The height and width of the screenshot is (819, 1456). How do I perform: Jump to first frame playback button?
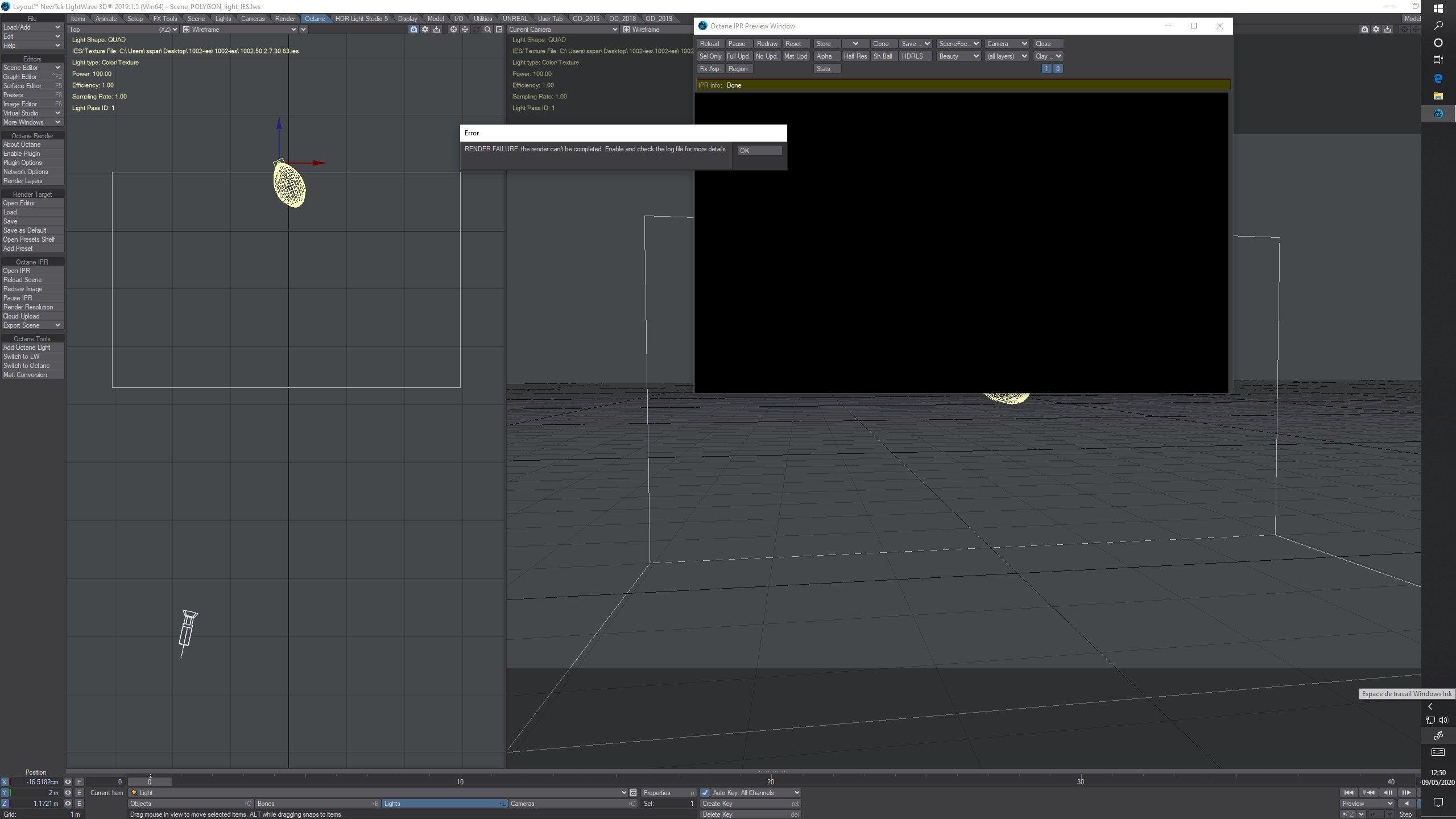[1349, 793]
